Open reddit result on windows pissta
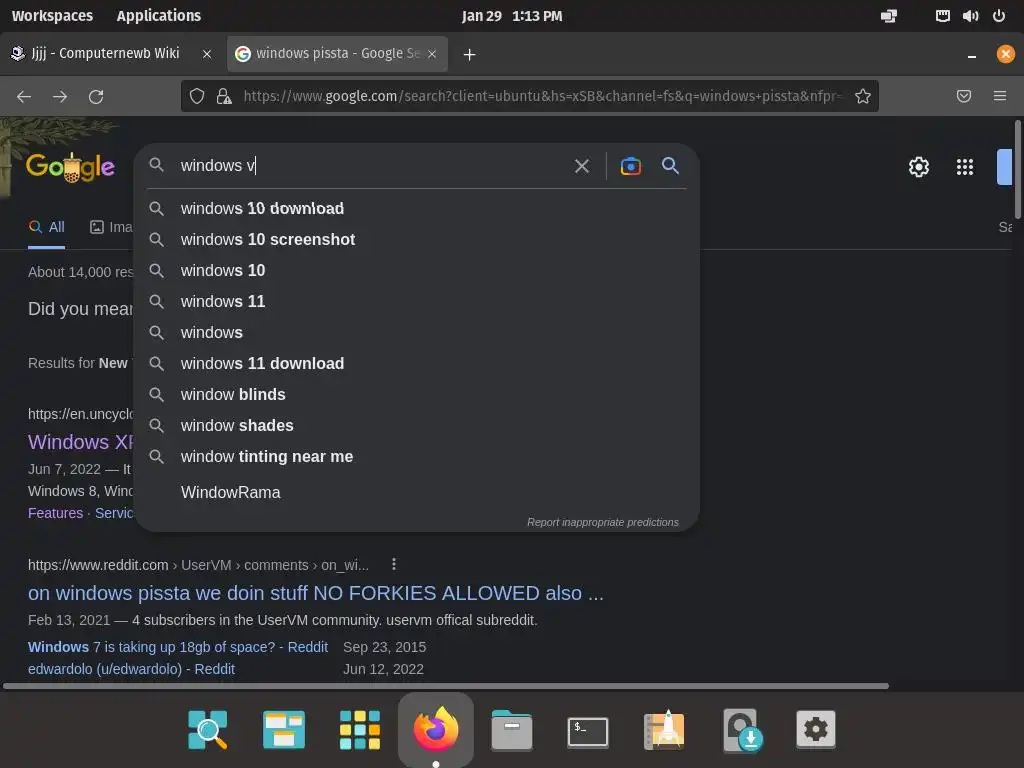The image size is (1024, 768). [315, 593]
